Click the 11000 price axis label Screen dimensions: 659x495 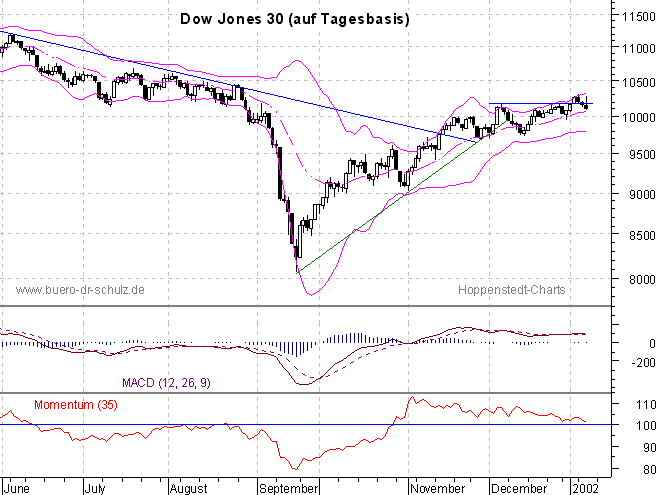tap(639, 49)
